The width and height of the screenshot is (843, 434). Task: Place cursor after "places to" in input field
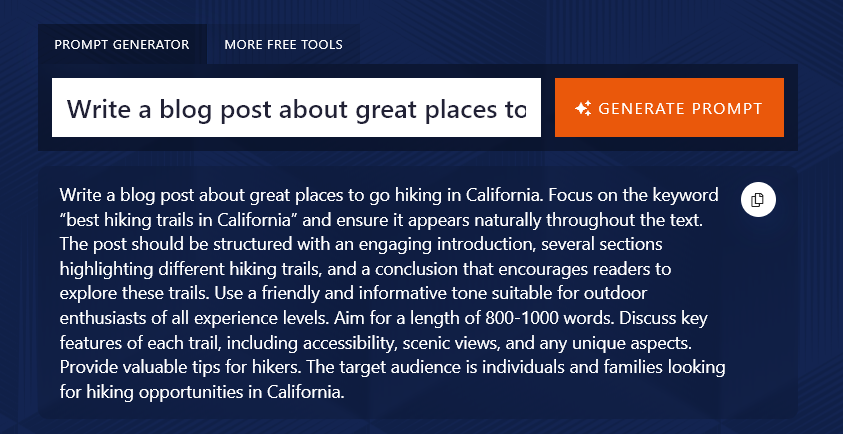[527, 108]
